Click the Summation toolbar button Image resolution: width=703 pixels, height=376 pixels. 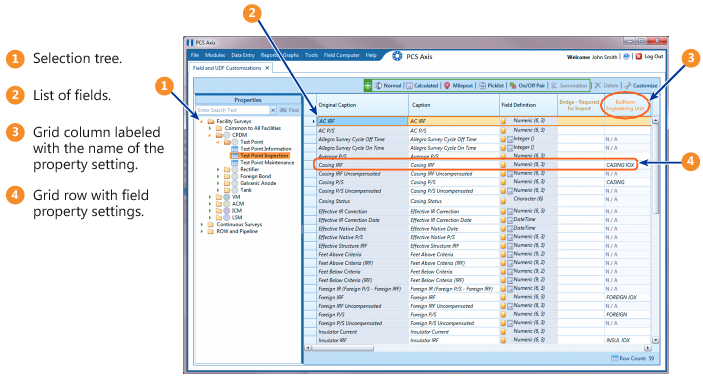568,85
